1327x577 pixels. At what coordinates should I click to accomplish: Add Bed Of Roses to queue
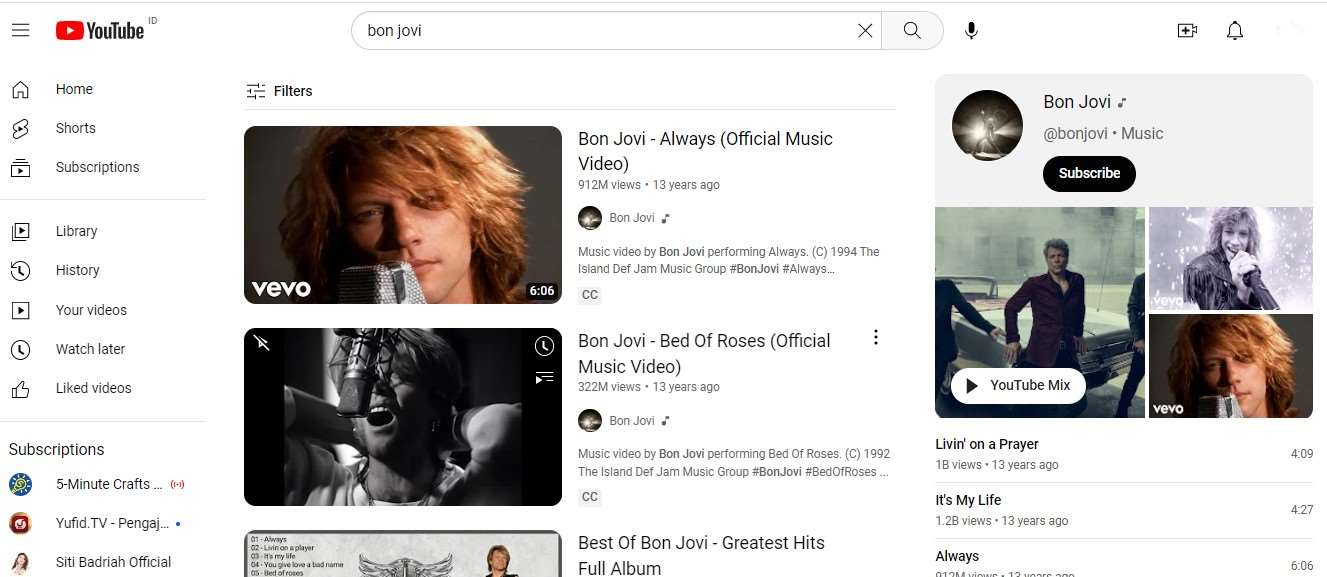tap(544, 377)
